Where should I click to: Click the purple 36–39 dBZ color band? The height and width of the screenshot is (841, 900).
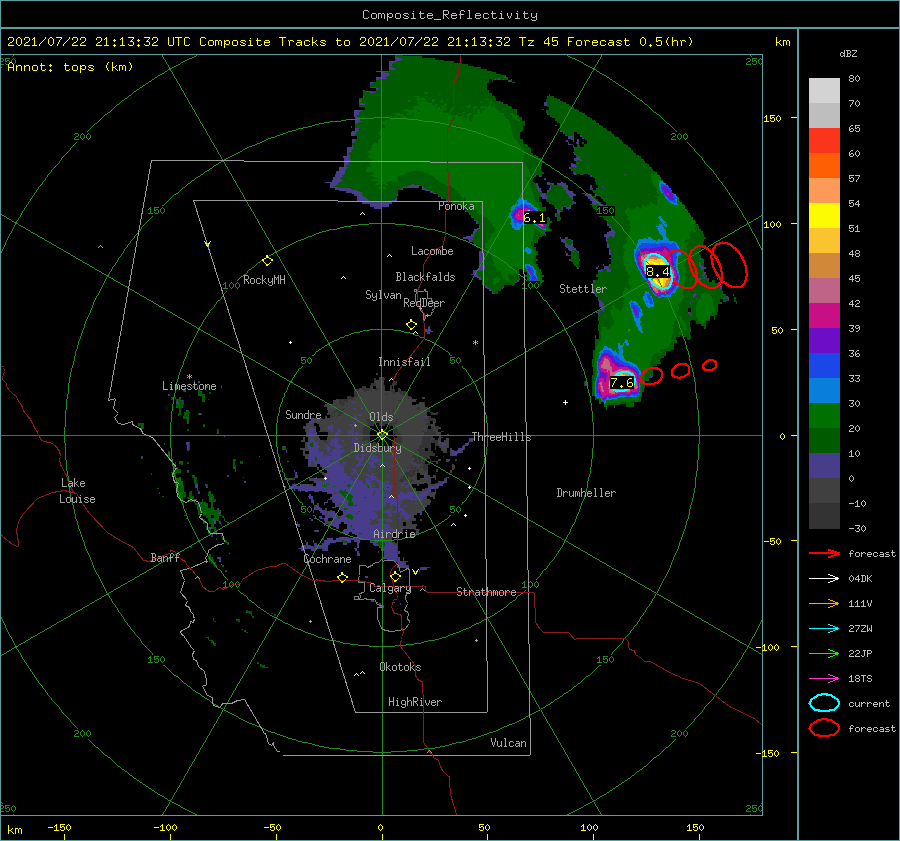(x=824, y=341)
